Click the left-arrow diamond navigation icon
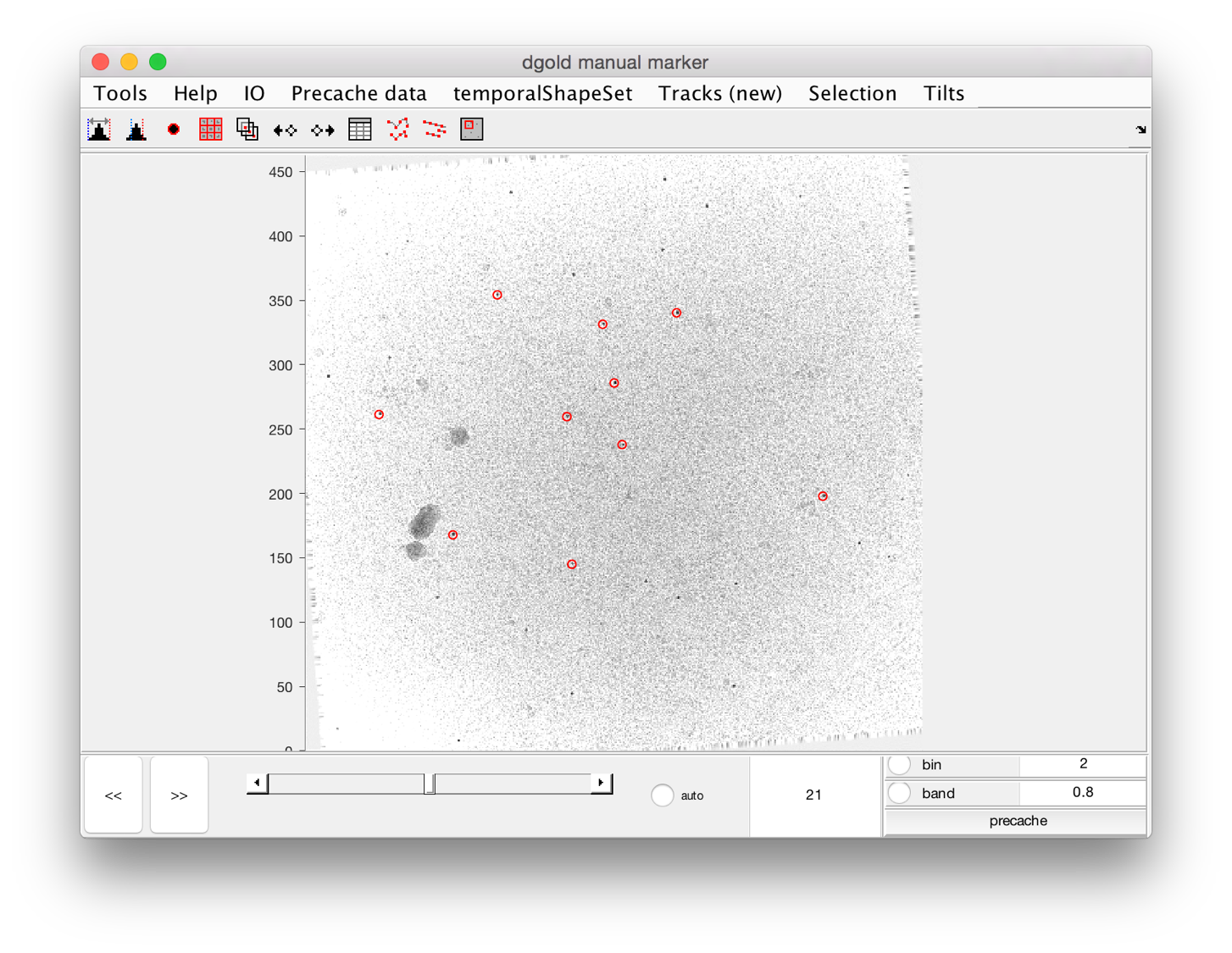This screenshot has width=1232, height=953. (285, 130)
